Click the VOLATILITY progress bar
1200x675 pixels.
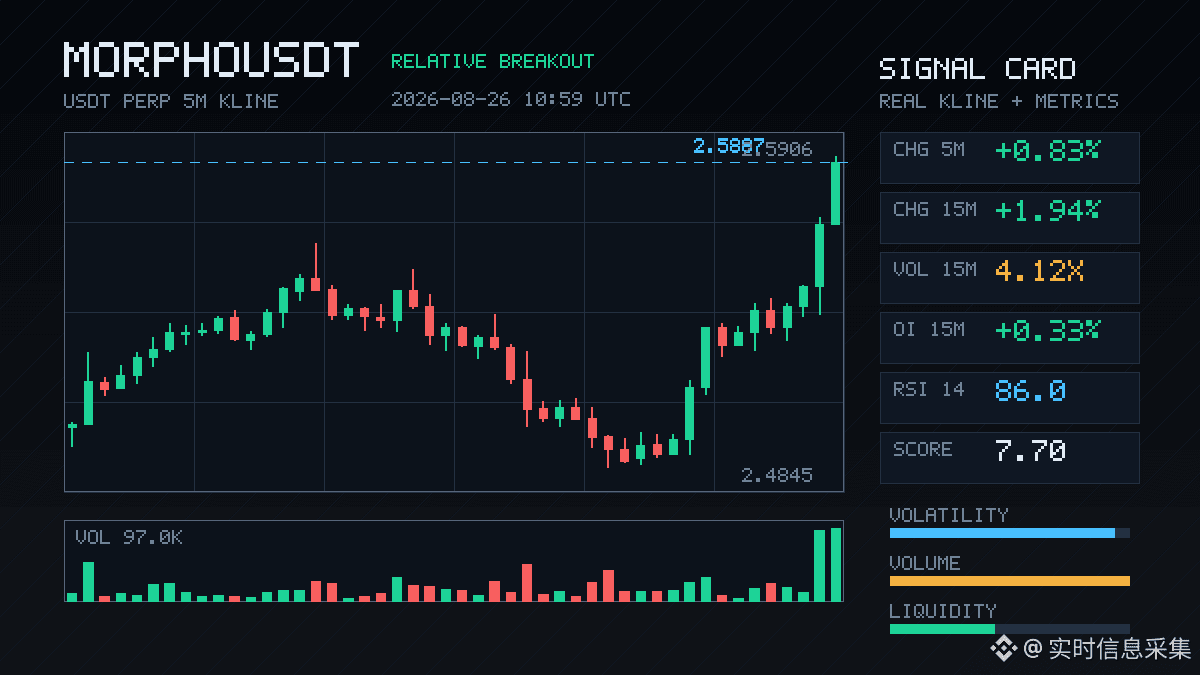(x=1010, y=533)
